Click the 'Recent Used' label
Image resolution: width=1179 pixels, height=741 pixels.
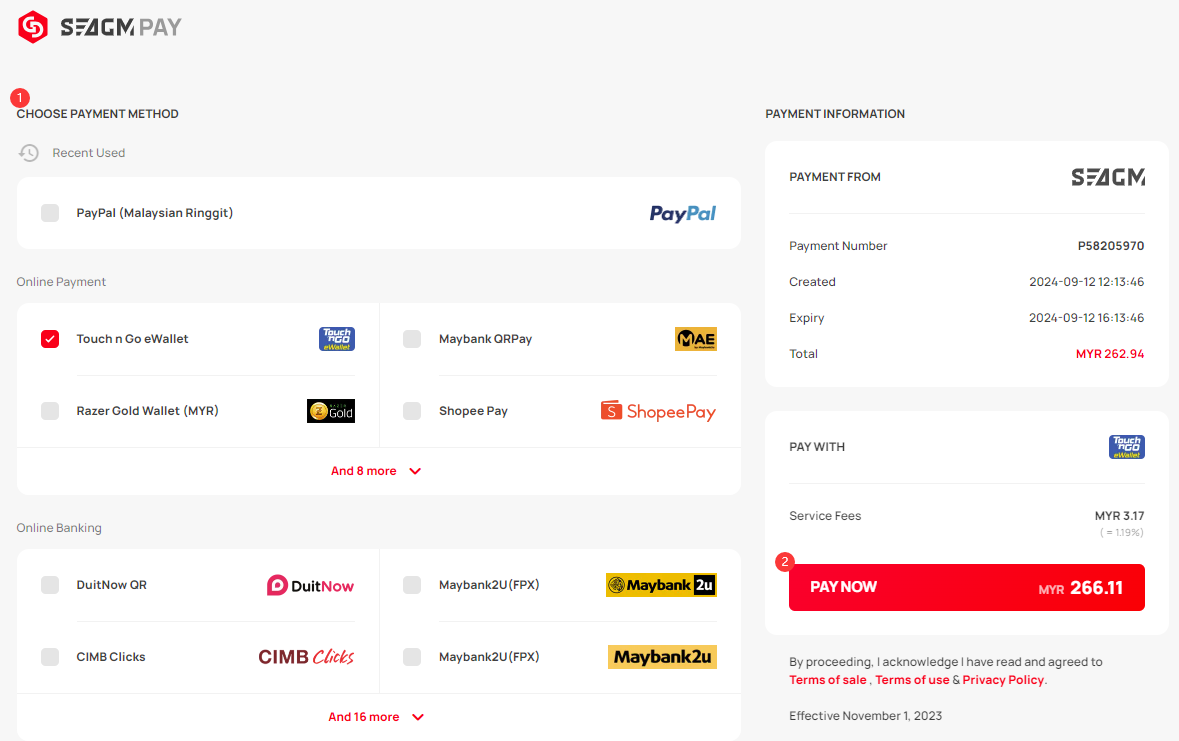(89, 153)
